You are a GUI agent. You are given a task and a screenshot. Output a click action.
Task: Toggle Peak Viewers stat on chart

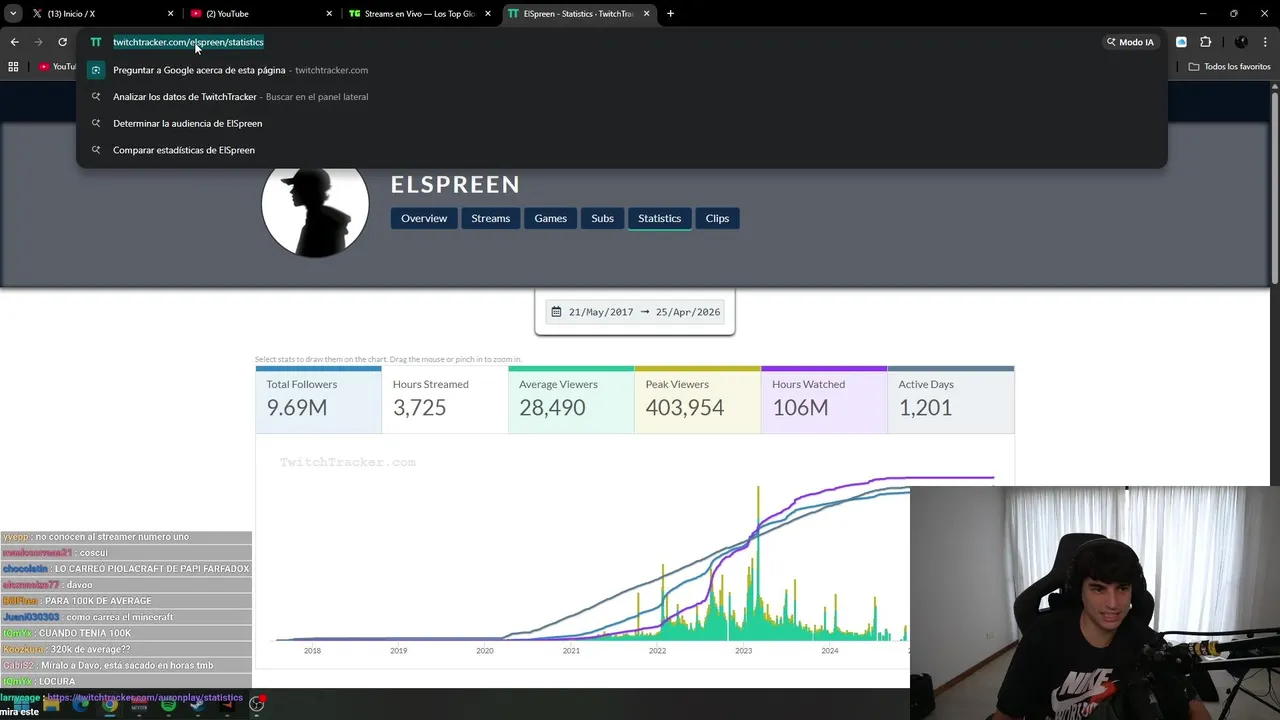tap(698, 399)
